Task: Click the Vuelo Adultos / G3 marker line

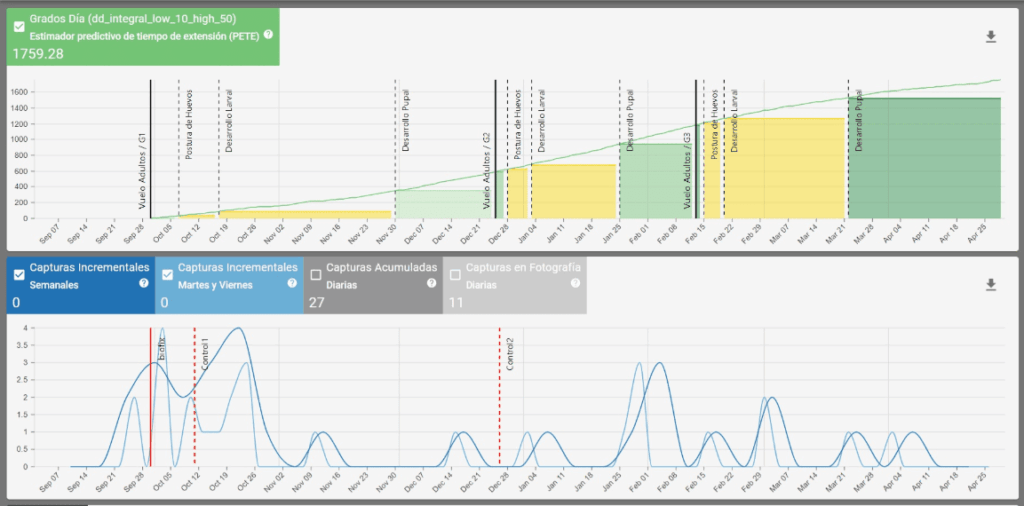Action: coord(696,150)
